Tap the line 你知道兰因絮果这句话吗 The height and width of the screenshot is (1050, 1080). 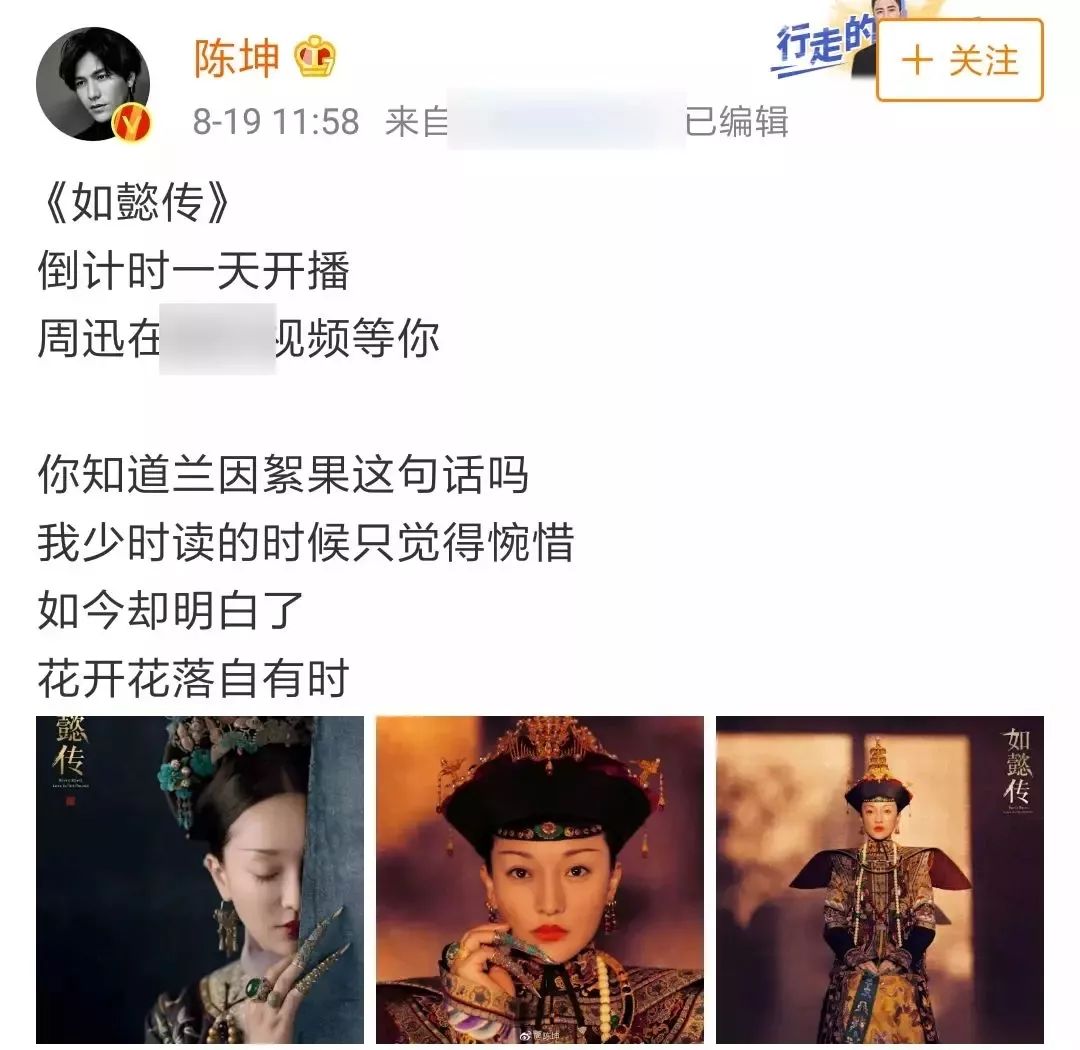283,475
